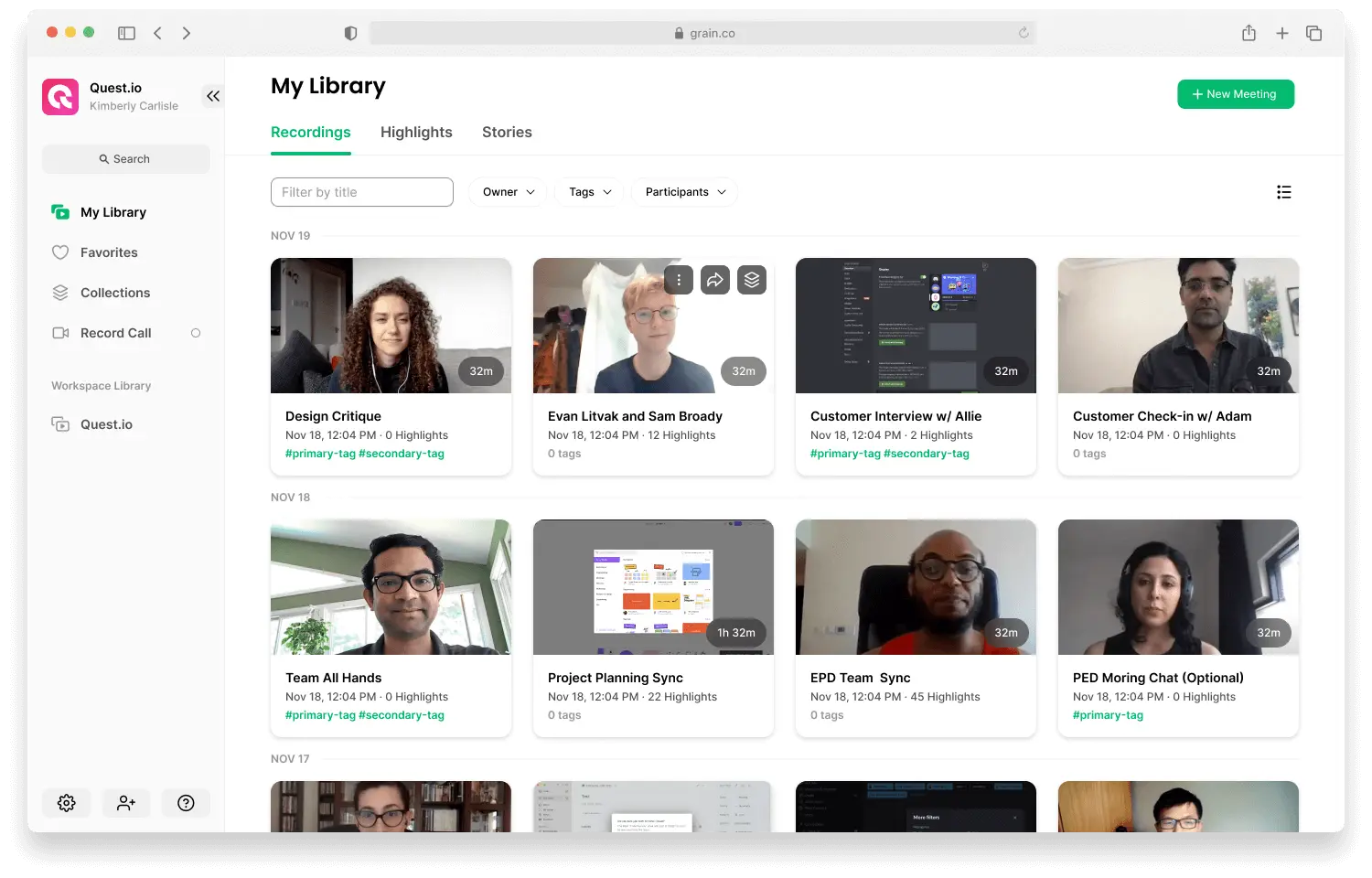Open the Tags filter dropdown
Screen dimensions: 1372x878
(590, 192)
